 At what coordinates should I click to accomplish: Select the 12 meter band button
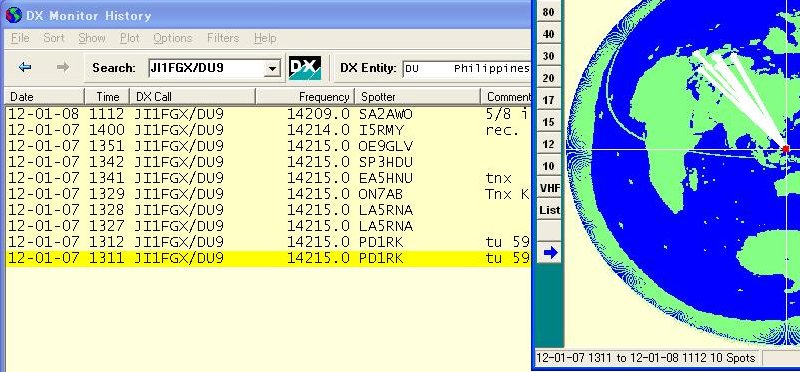(x=549, y=144)
